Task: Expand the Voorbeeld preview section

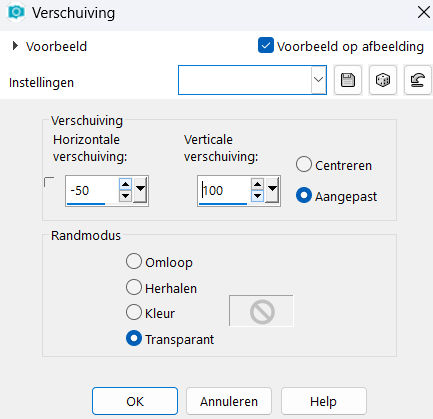Action: (15, 46)
